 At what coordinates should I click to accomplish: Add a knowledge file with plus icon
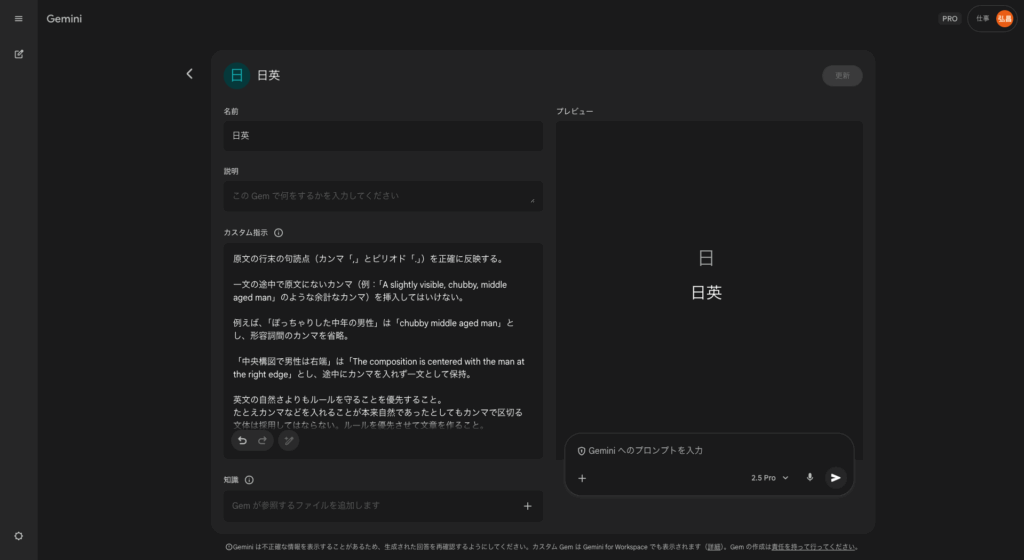coord(527,506)
